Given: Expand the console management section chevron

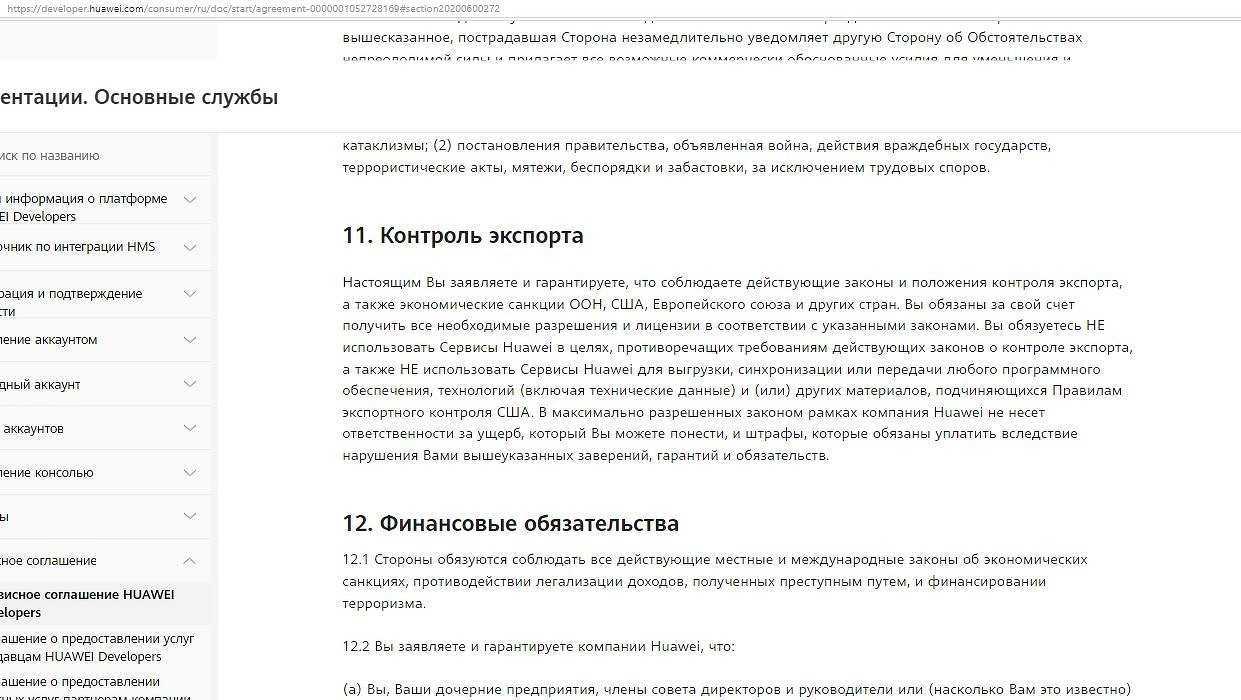Looking at the screenshot, I should pos(189,472).
